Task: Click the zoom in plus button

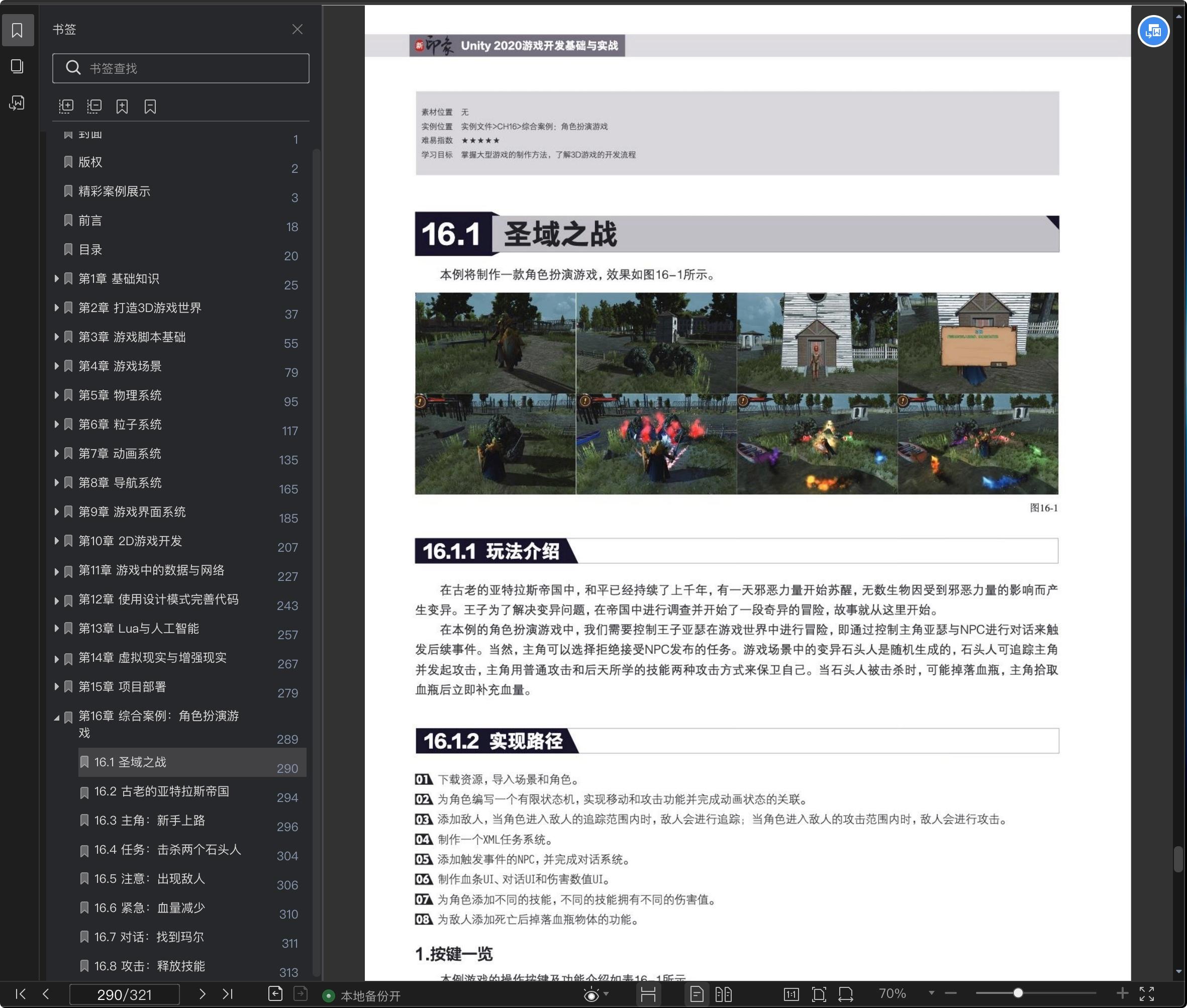Action: tap(1122, 994)
